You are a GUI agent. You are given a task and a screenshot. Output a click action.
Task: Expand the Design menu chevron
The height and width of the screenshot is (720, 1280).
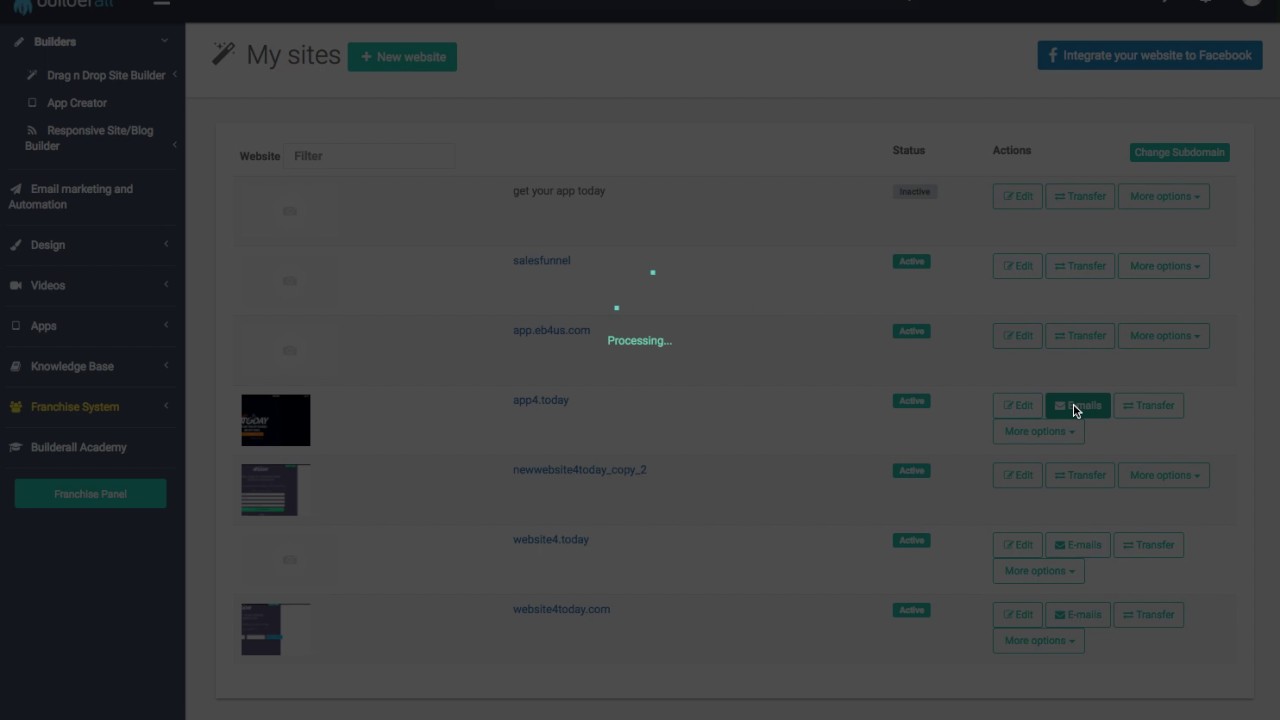pyautogui.click(x=166, y=244)
